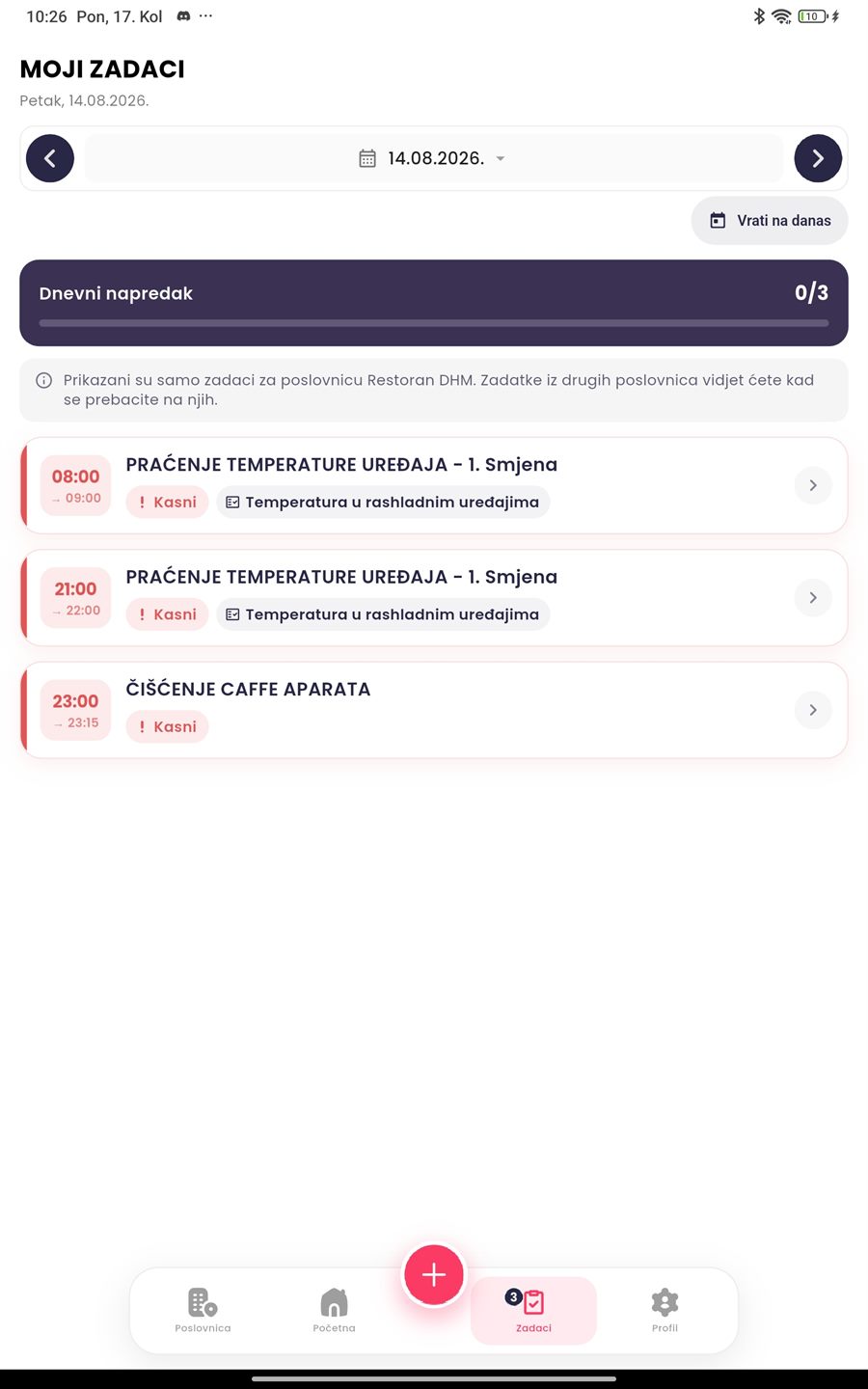The width and height of the screenshot is (868, 1389).
Task: Open Bluetooth status icon in status bar
Action: click(x=759, y=16)
